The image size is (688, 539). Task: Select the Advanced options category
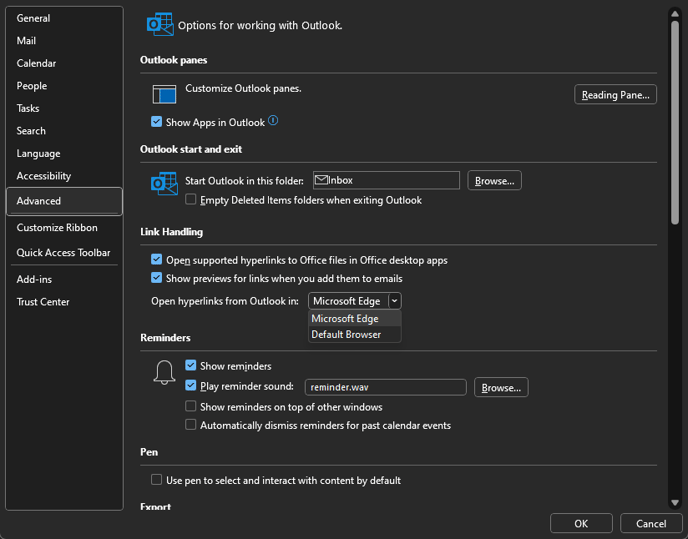64,201
